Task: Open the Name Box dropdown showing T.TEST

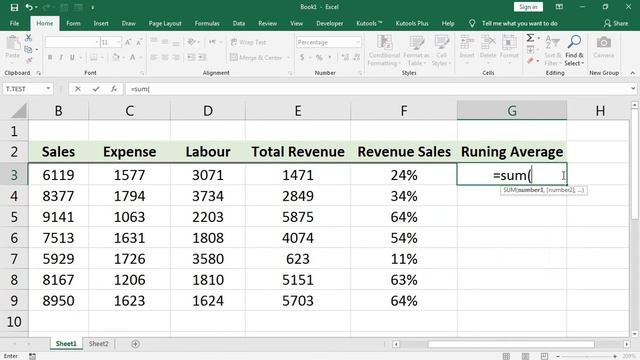Action: pos(48,89)
